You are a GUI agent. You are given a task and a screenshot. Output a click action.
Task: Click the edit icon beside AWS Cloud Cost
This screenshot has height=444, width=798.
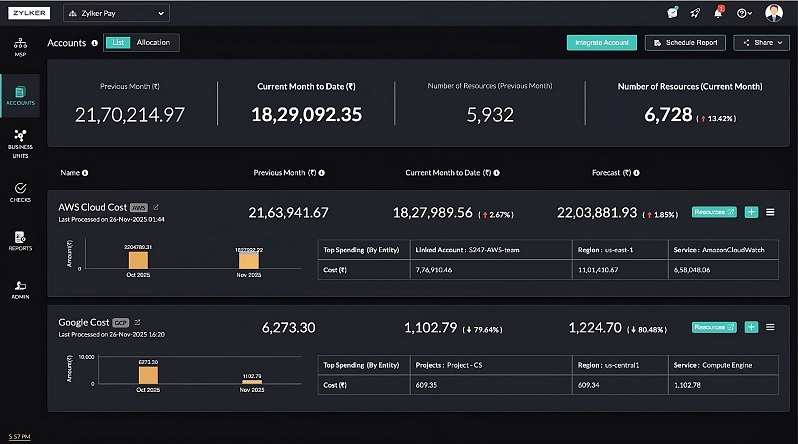(156, 207)
